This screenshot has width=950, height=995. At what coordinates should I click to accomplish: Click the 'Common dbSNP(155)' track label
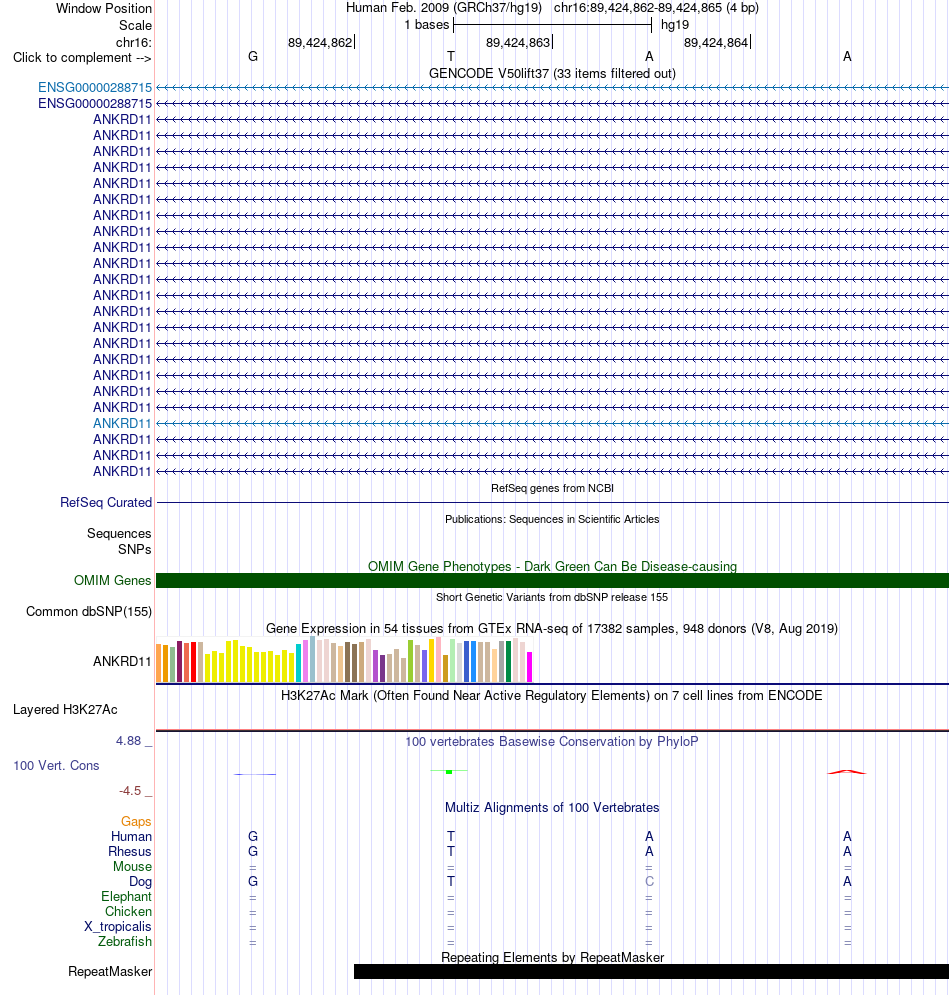coord(89,612)
